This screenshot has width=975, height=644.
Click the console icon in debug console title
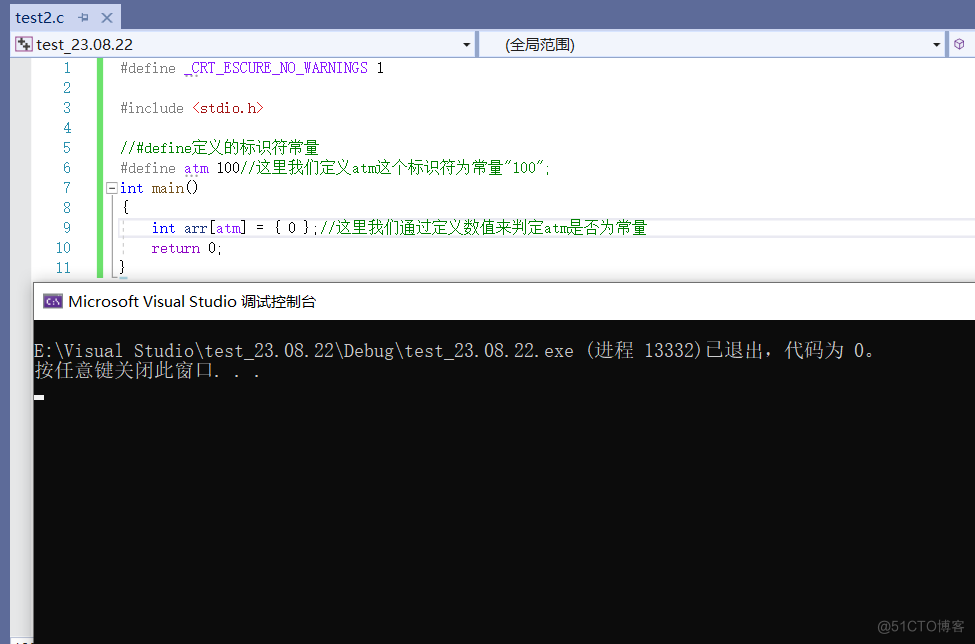tap(53, 301)
